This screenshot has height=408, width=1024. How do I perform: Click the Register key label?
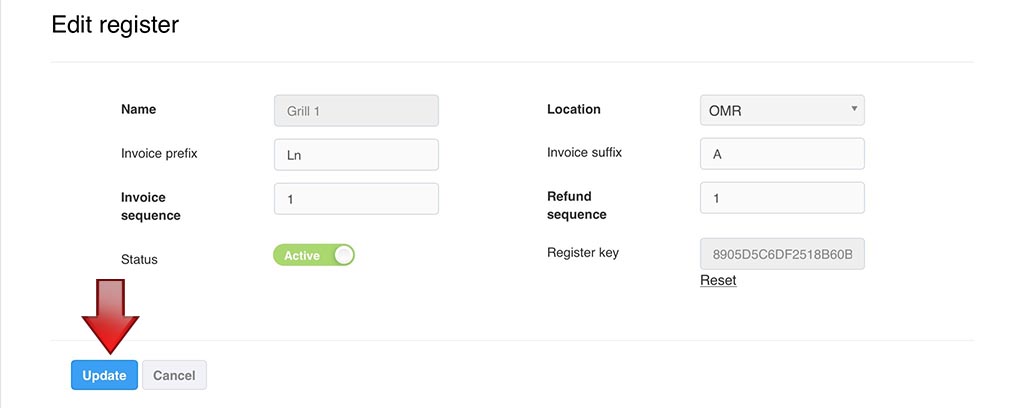583,252
